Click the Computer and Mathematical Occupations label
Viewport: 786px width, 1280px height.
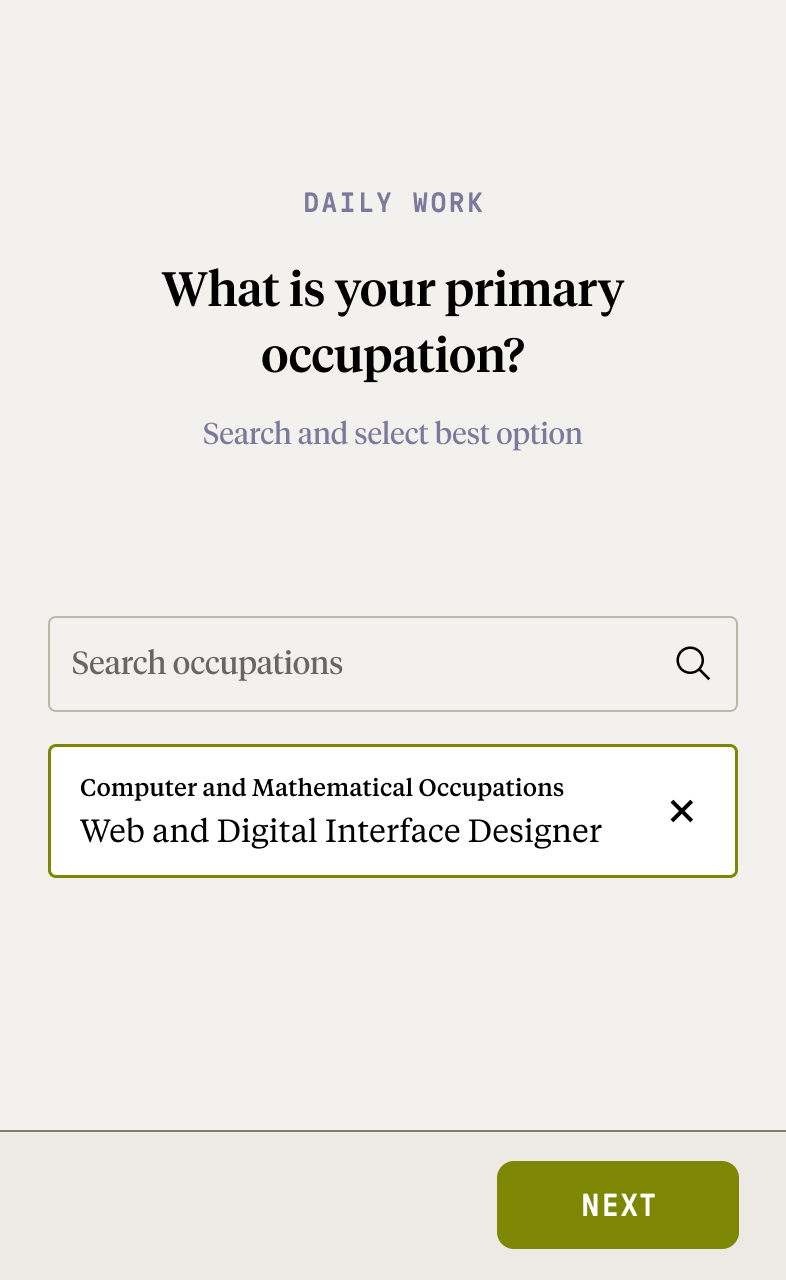click(322, 788)
